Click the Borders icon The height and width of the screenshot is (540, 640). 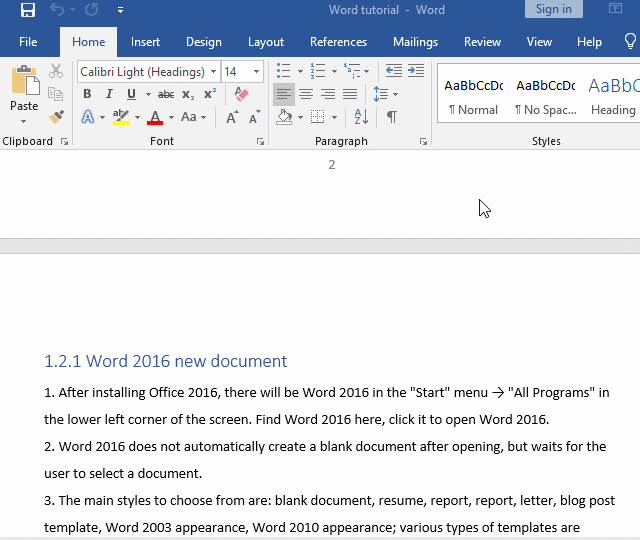click(318, 117)
